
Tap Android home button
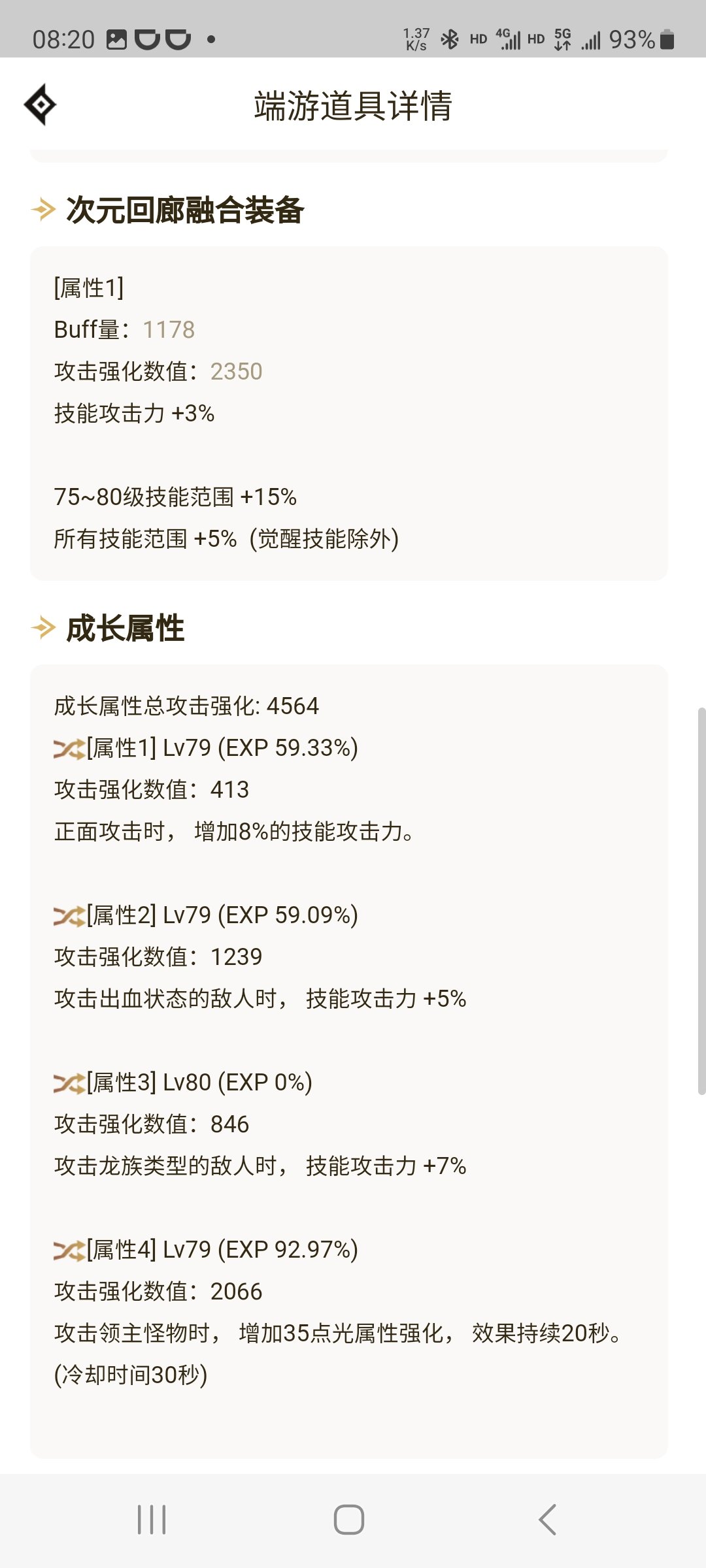349,1520
